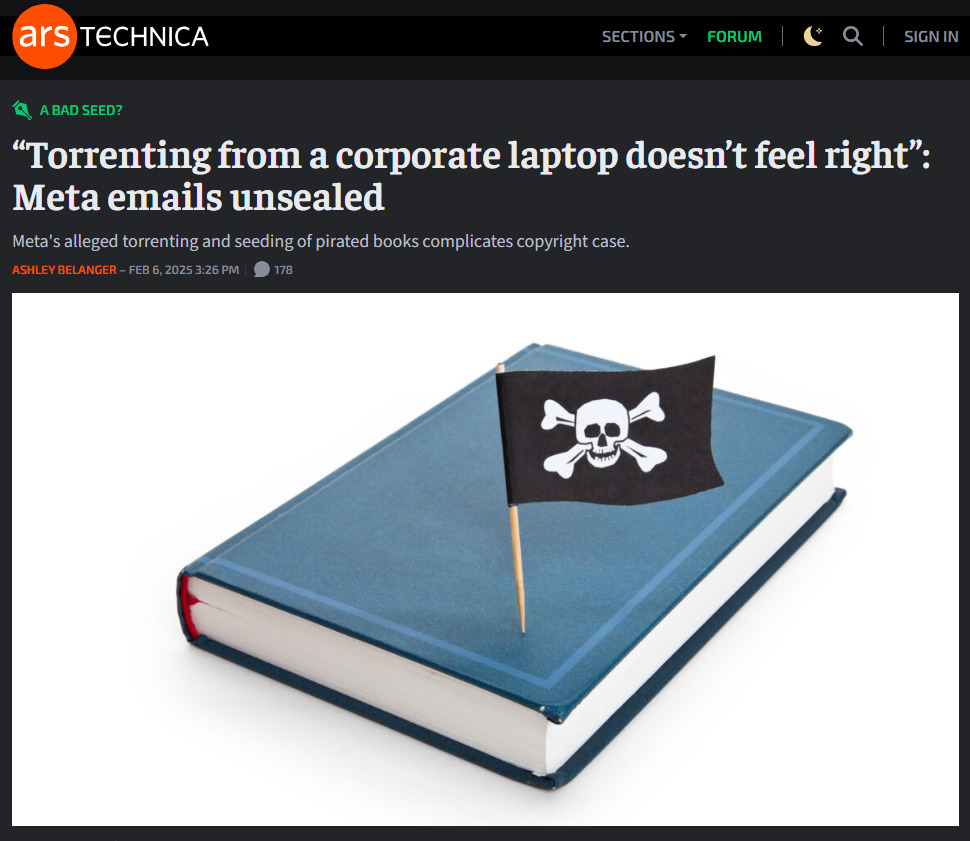Click the 'A Bad Seed?' category label

click(81, 110)
